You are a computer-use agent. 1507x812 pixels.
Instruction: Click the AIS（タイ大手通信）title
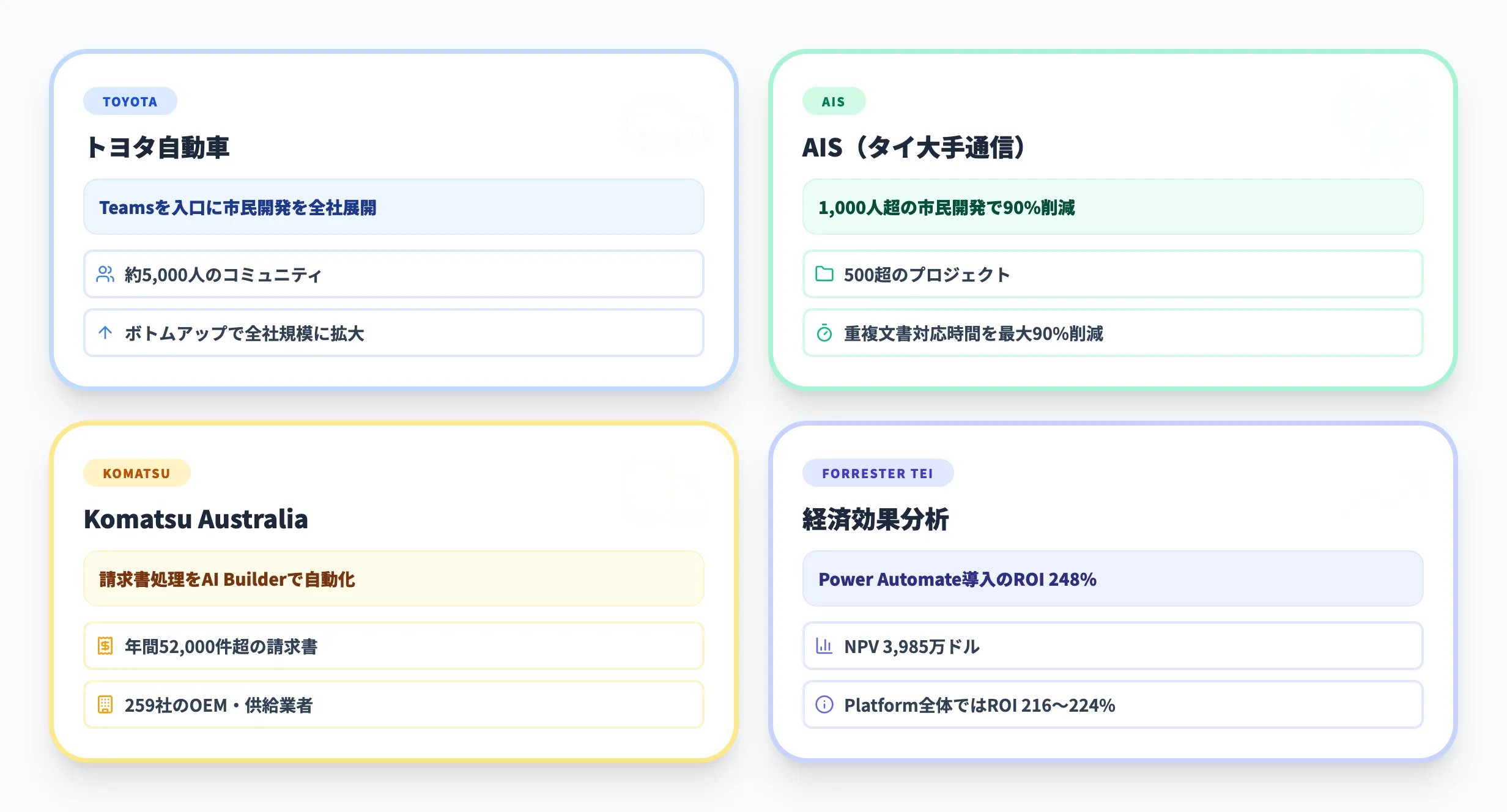(x=913, y=147)
